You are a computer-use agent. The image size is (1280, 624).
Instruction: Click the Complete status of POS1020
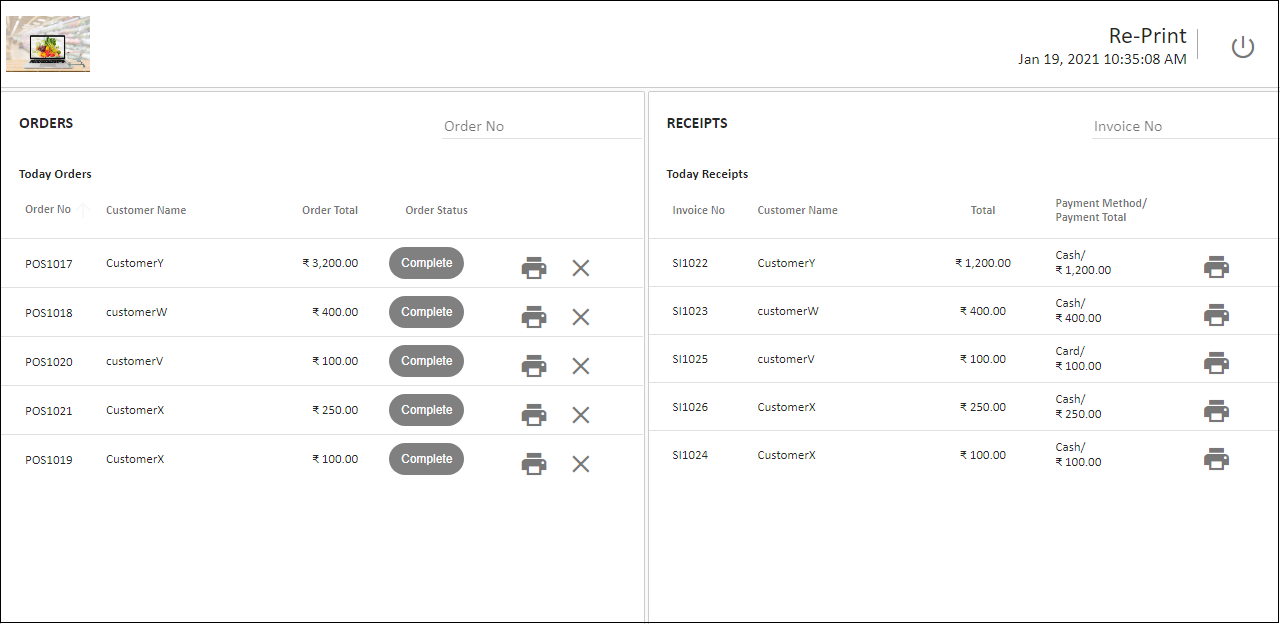point(426,361)
